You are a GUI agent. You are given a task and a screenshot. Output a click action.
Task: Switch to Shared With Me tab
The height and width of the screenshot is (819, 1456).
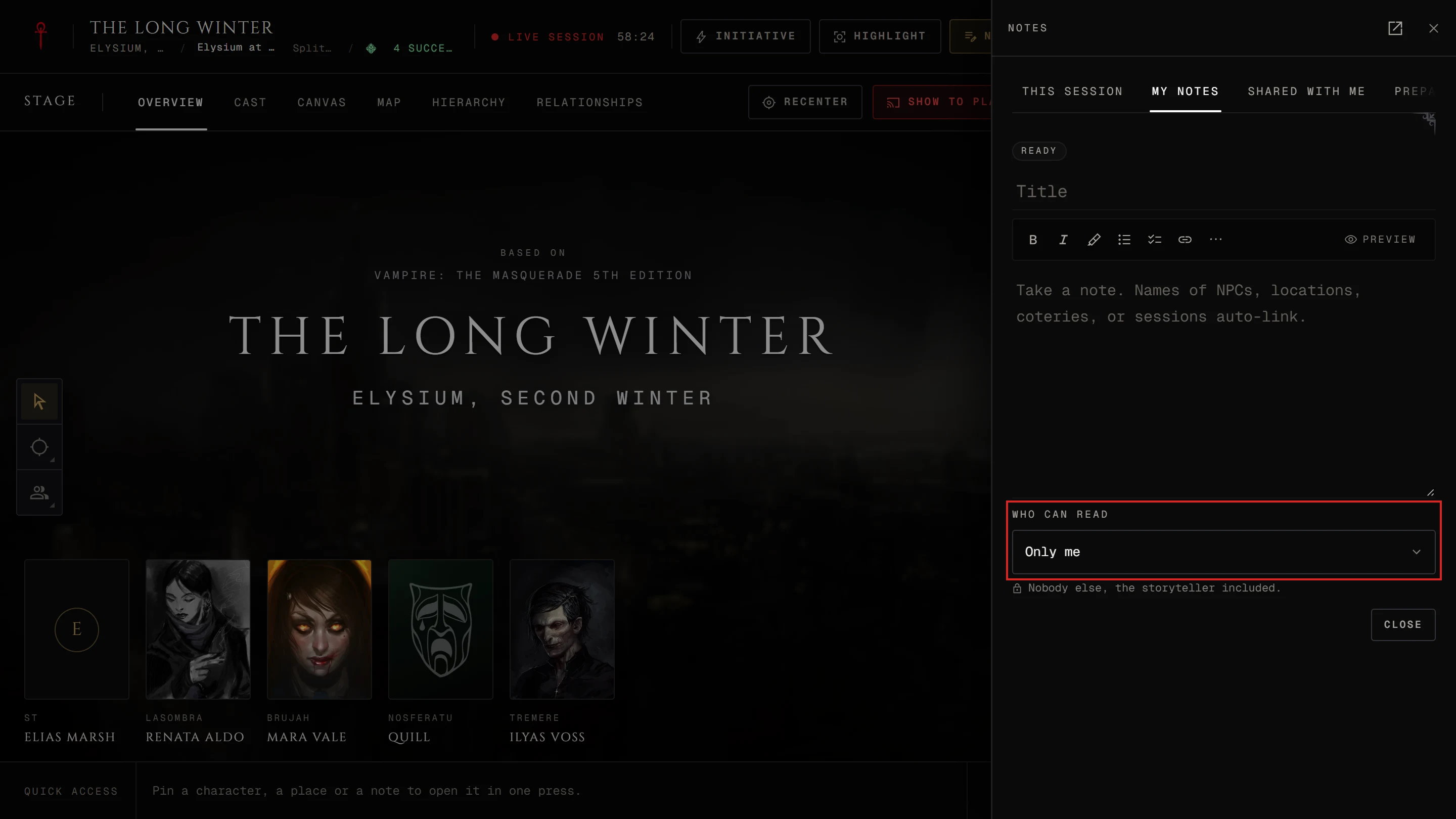pyautogui.click(x=1306, y=92)
